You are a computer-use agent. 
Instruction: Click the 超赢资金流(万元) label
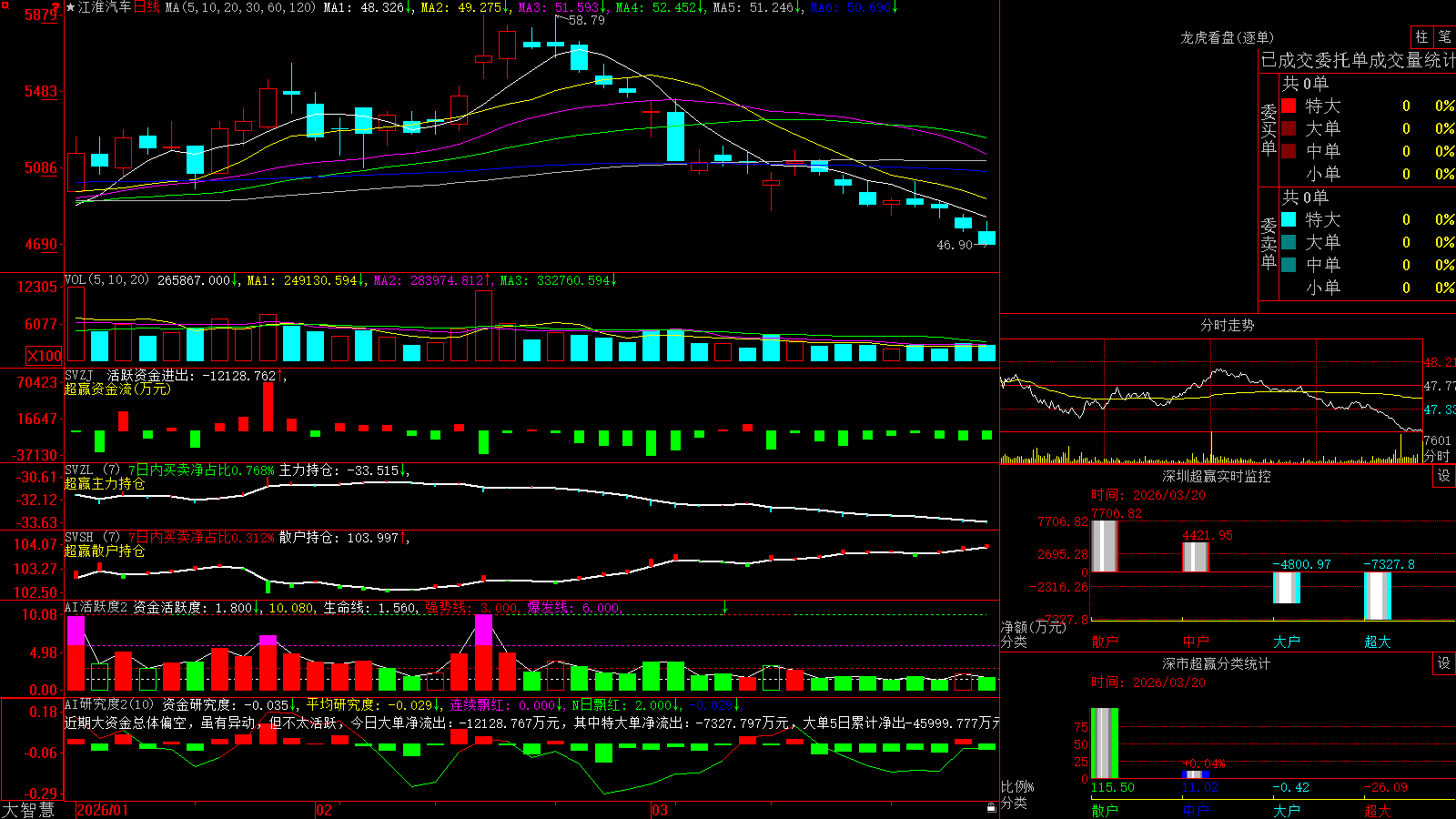pos(117,389)
